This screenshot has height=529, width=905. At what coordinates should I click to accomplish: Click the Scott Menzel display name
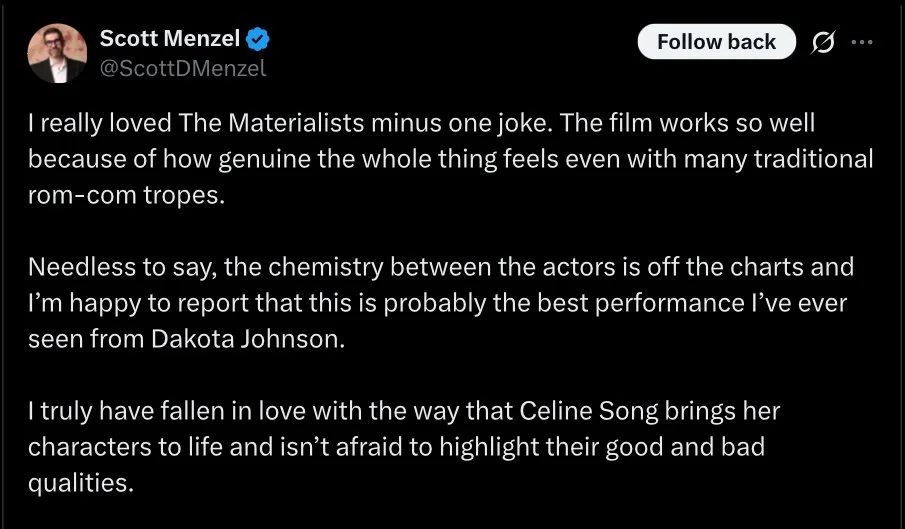(170, 40)
